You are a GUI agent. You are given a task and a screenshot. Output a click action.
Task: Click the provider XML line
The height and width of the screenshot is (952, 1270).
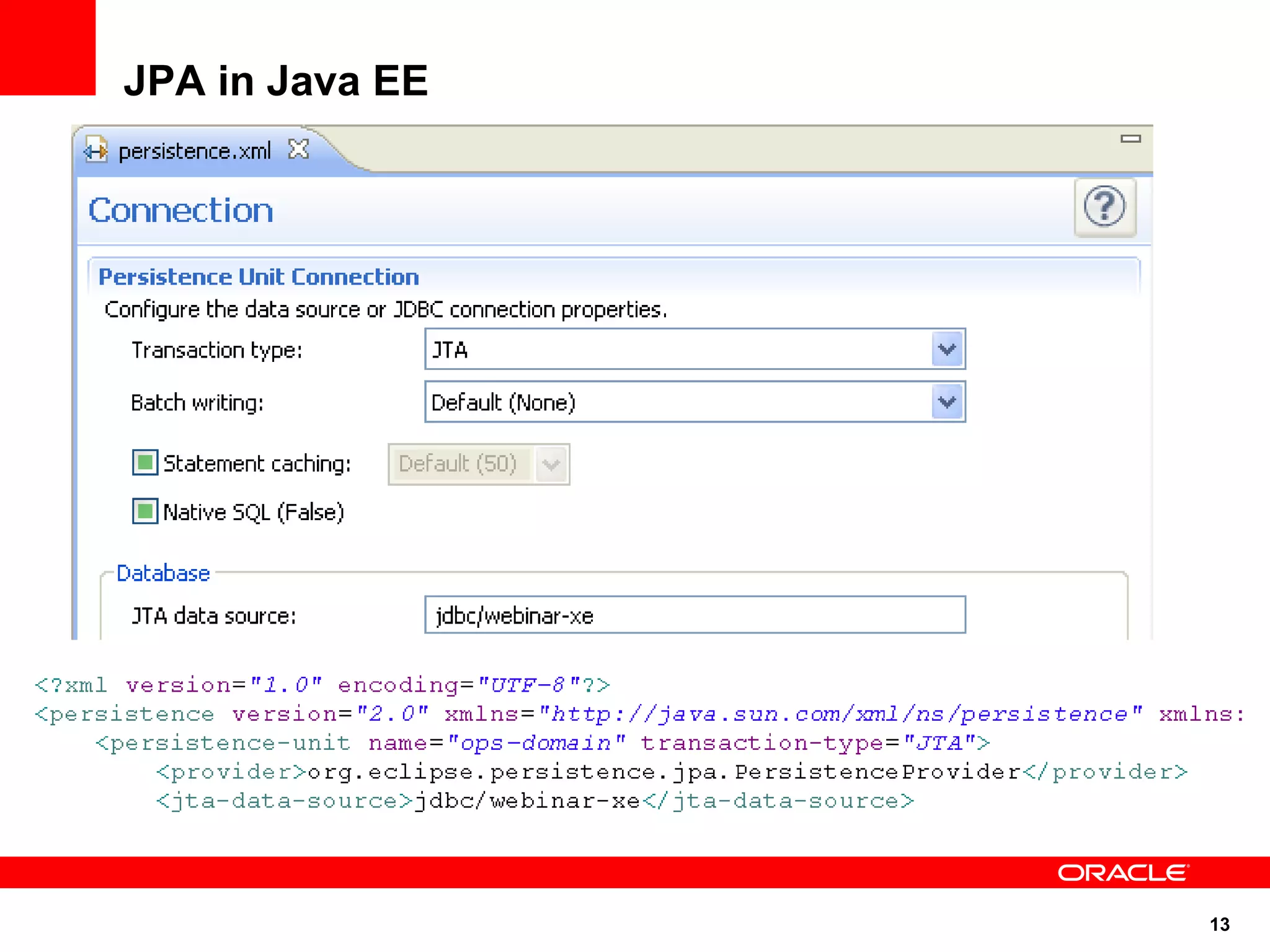point(672,772)
